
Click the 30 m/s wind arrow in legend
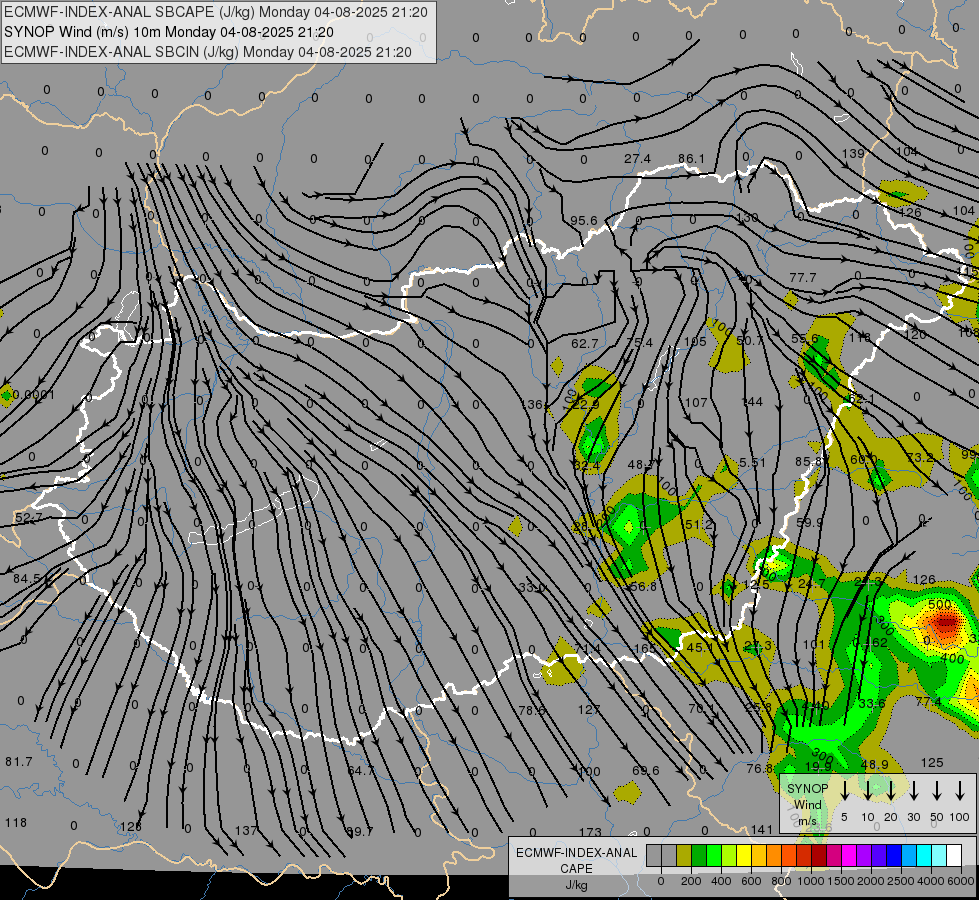point(914,790)
